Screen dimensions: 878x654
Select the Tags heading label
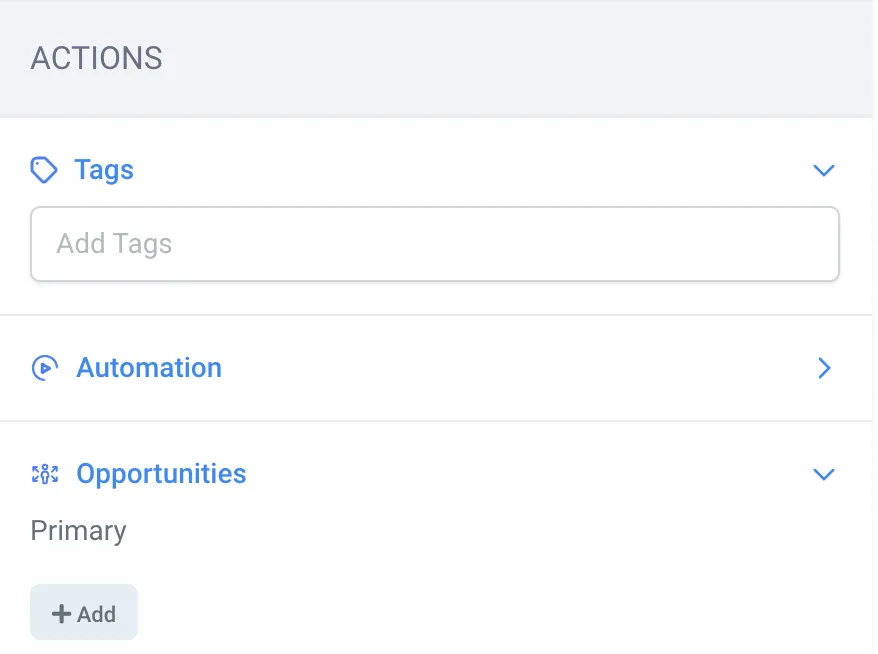104,170
